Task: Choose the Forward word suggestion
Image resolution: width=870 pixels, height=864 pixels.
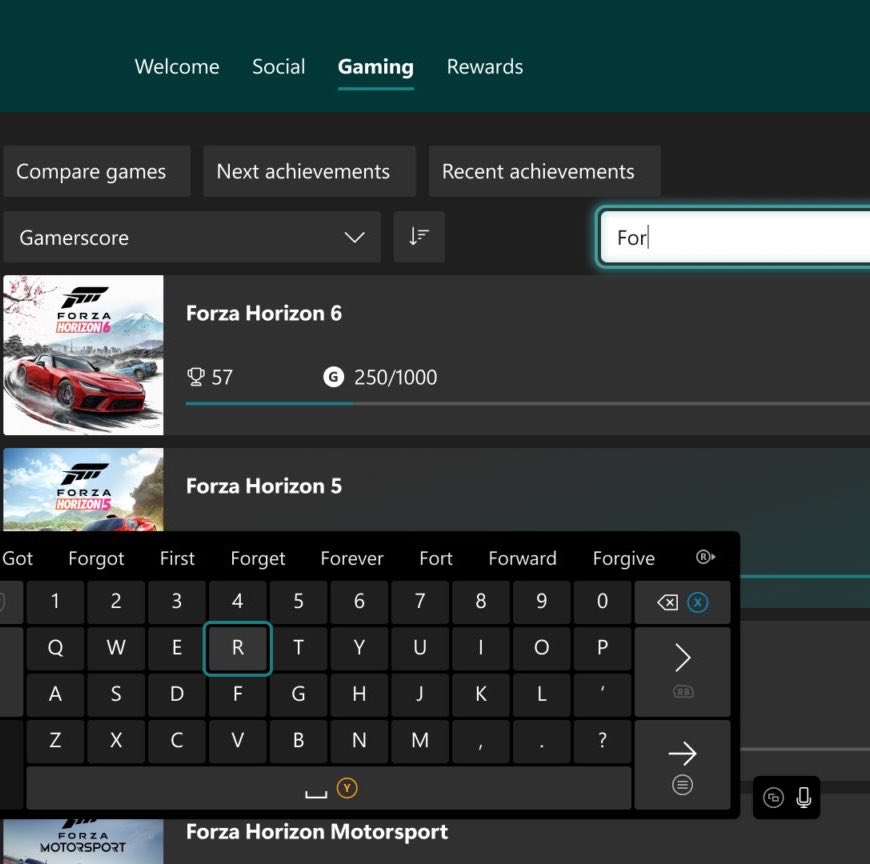Action: click(x=522, y=558)
